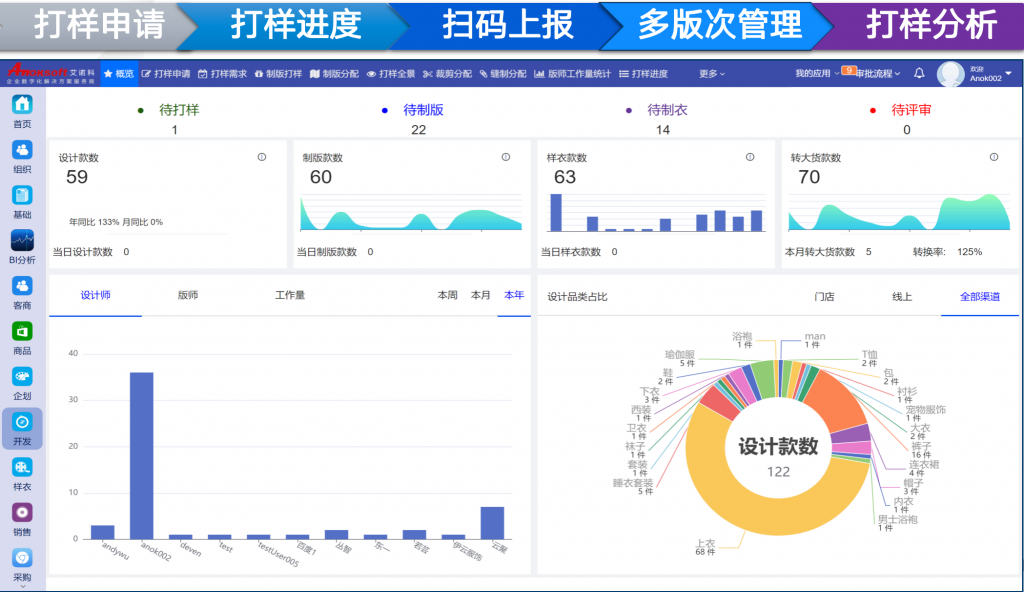
Task: Click the notification bell icon
Action: pyautogui.click(x=919, y=73)
